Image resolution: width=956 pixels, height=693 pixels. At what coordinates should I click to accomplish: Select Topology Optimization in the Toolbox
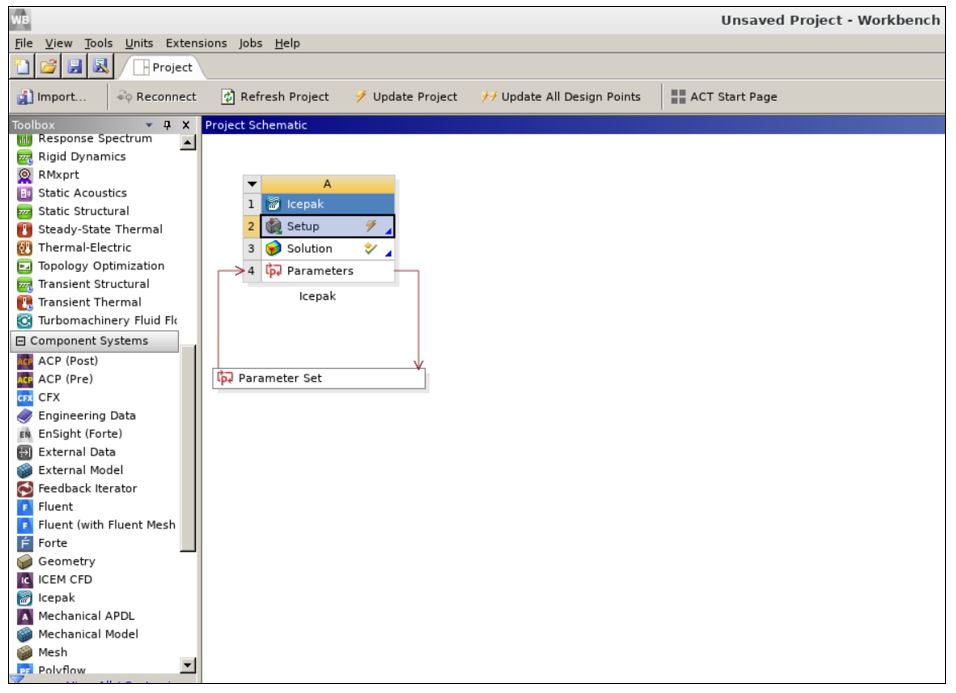101,266
